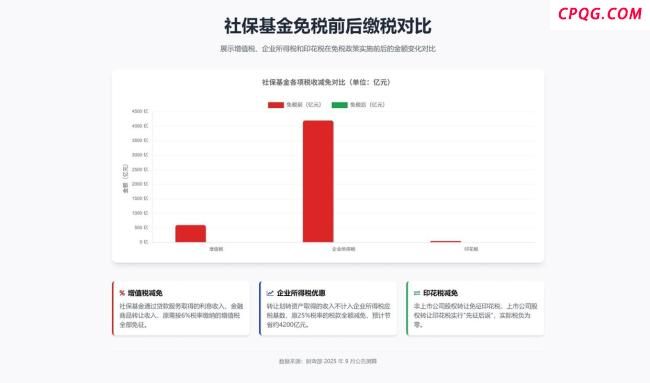This screenshot has width=650, height=383.
Task: Click the 数据来源 footer line
Action: pyautogui.click(x=328, y=361)
